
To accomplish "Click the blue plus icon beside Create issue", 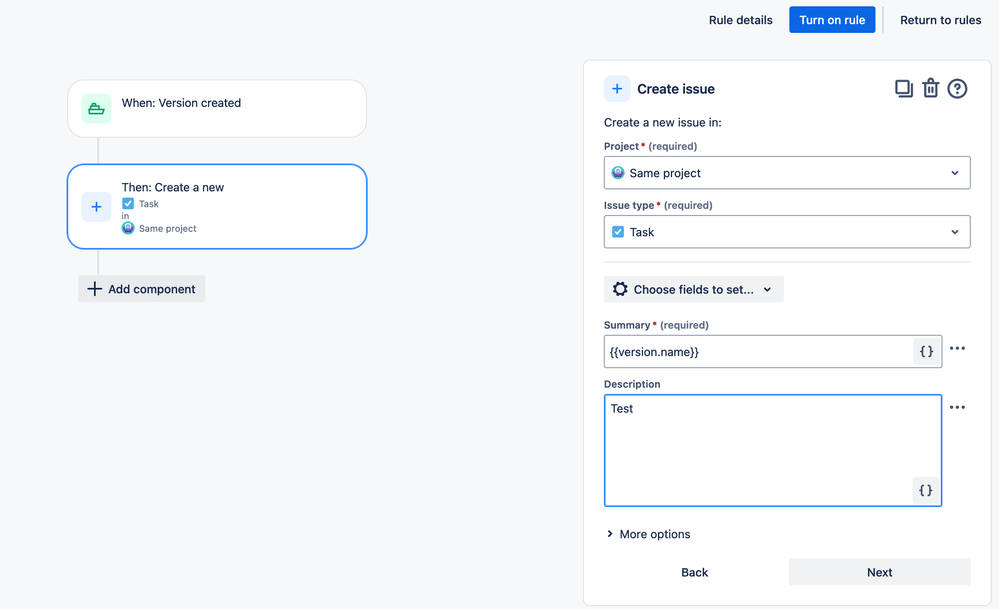I will coord(617,89).
